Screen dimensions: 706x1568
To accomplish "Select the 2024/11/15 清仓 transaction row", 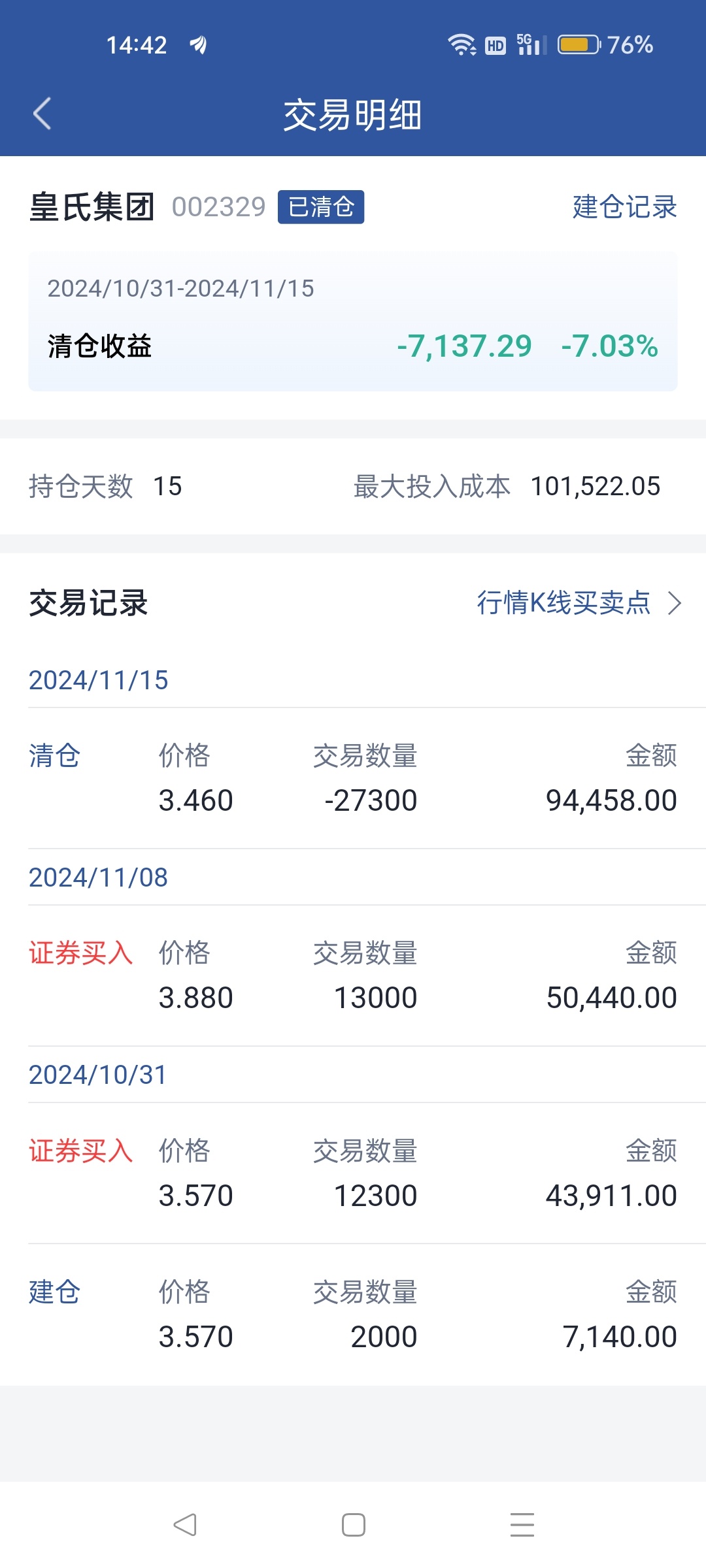I will tap(353, 778).
